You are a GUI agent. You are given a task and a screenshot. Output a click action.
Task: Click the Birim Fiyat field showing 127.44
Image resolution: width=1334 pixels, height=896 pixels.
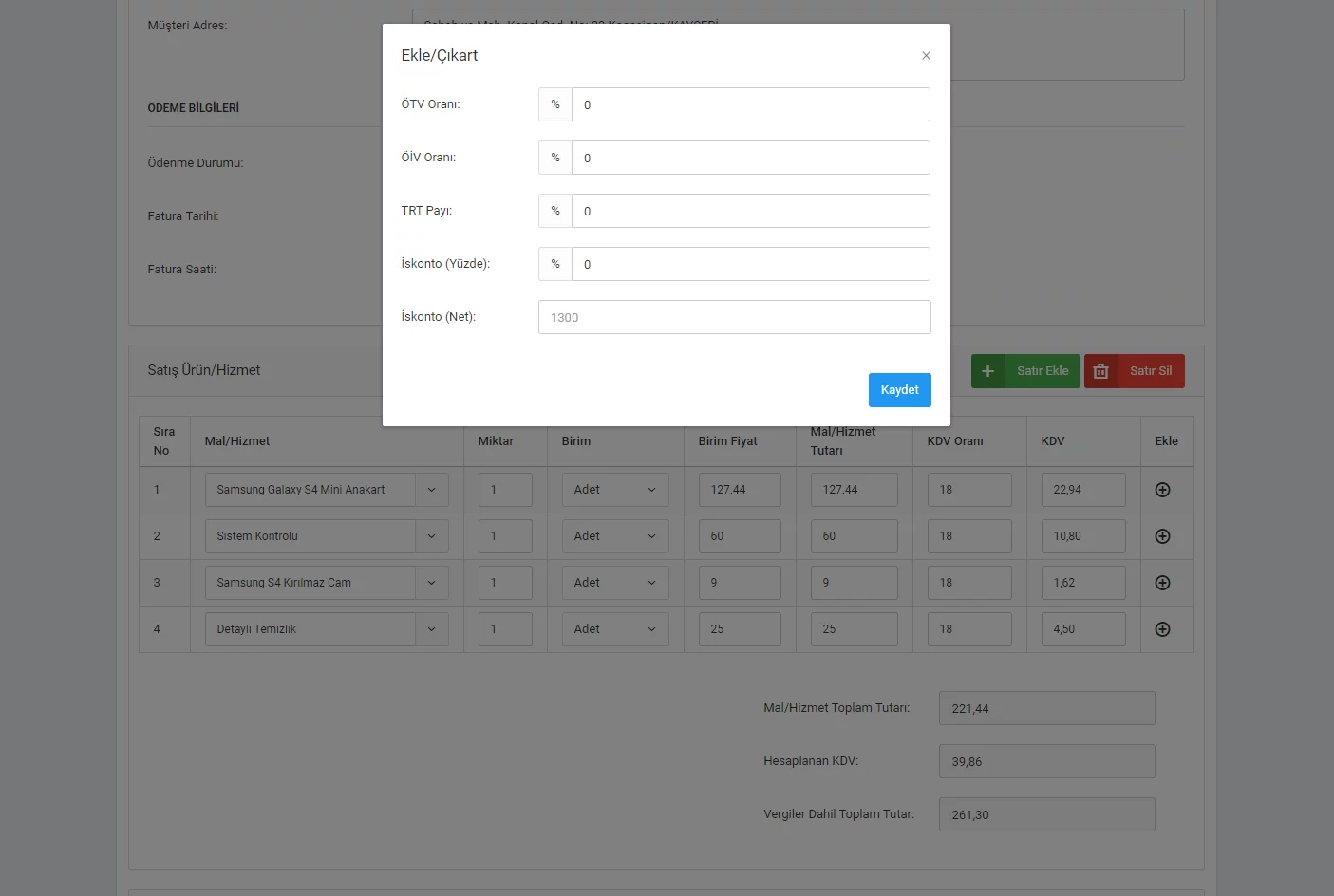click(x=739, y=490)
